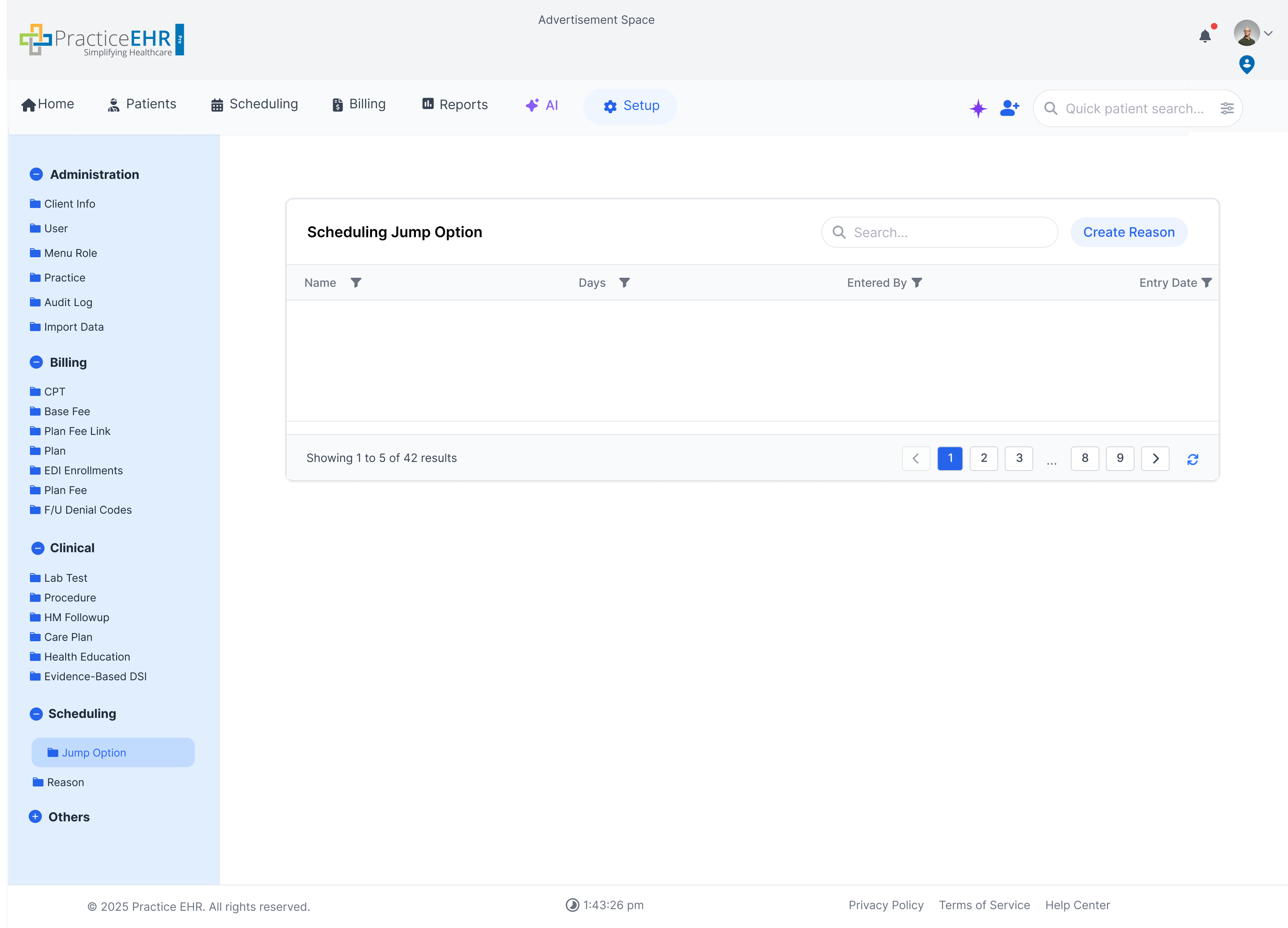Image resolution: width=1288 pixels, height=928 pixels.
Task: Click the Create Reason button
Action: (x=1128, y=232)
